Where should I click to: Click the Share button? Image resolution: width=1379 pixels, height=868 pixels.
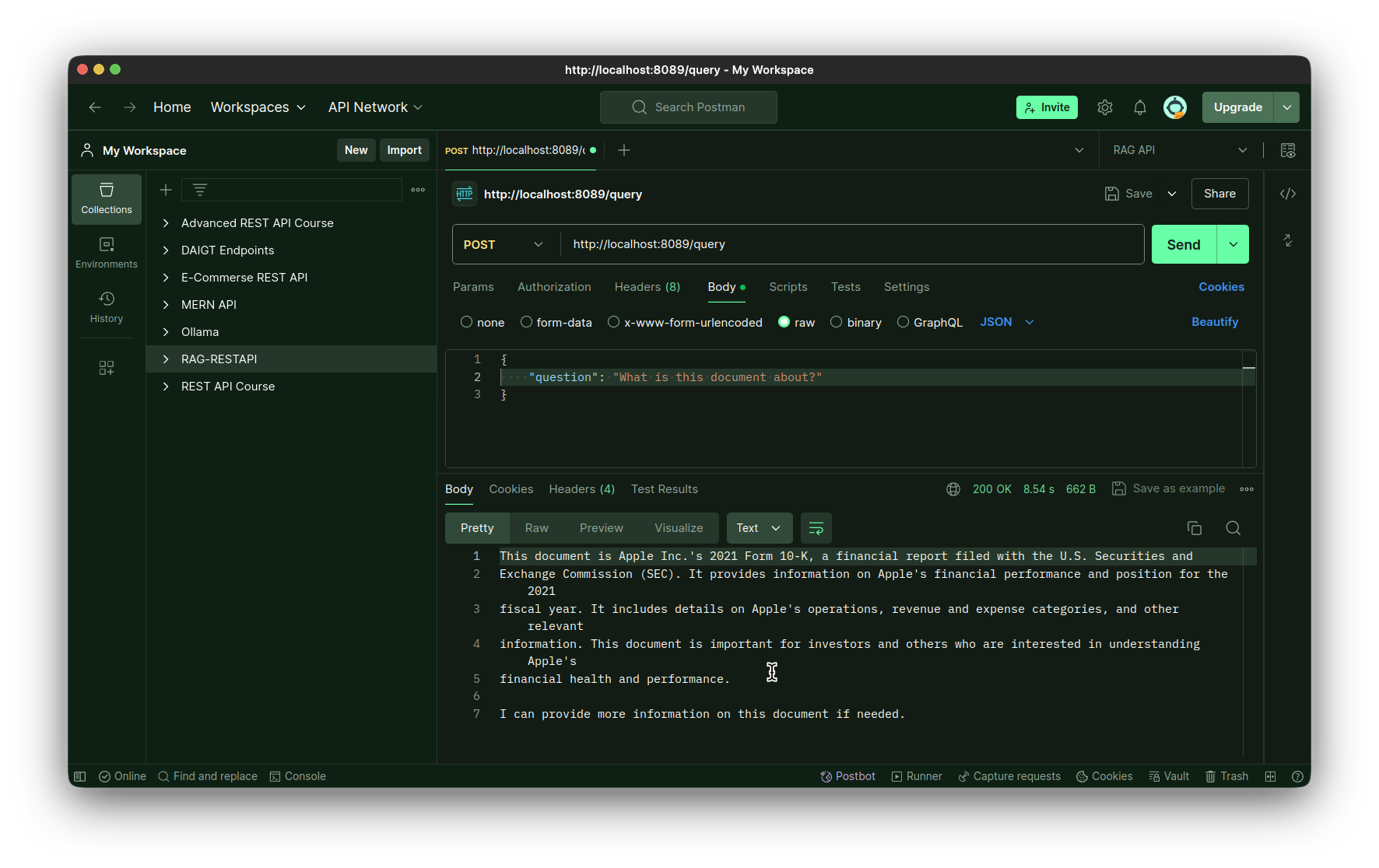(1219, 194)
